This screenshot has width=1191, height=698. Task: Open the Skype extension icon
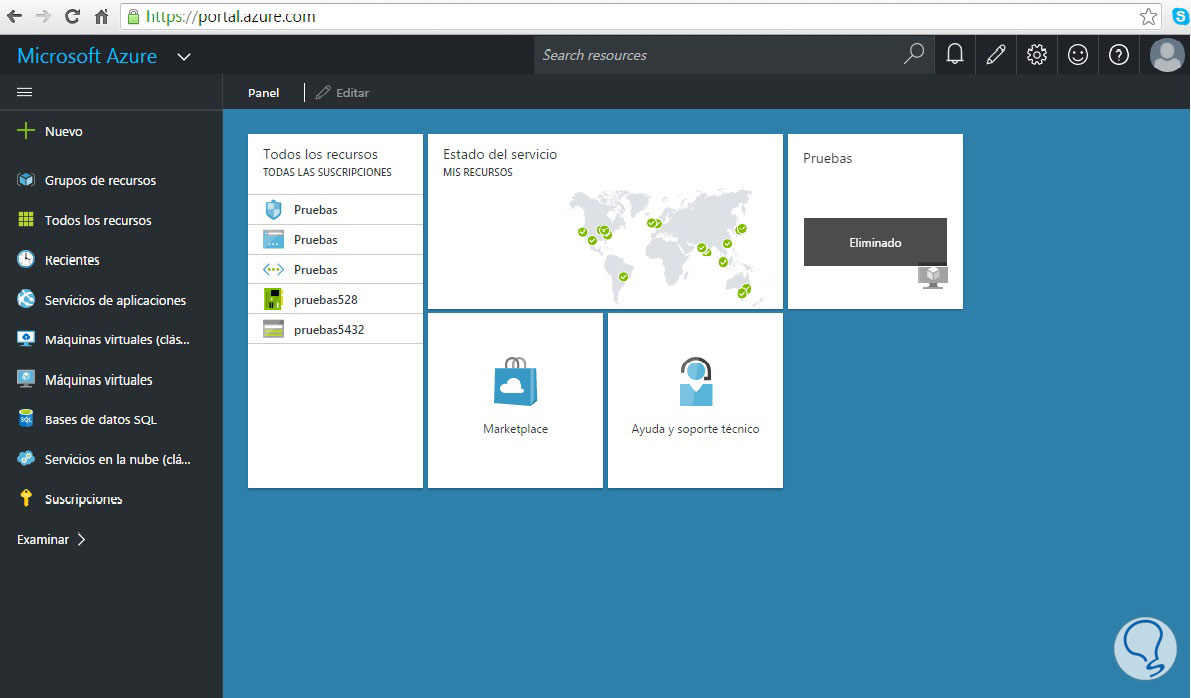click(x=1180, y=16)
